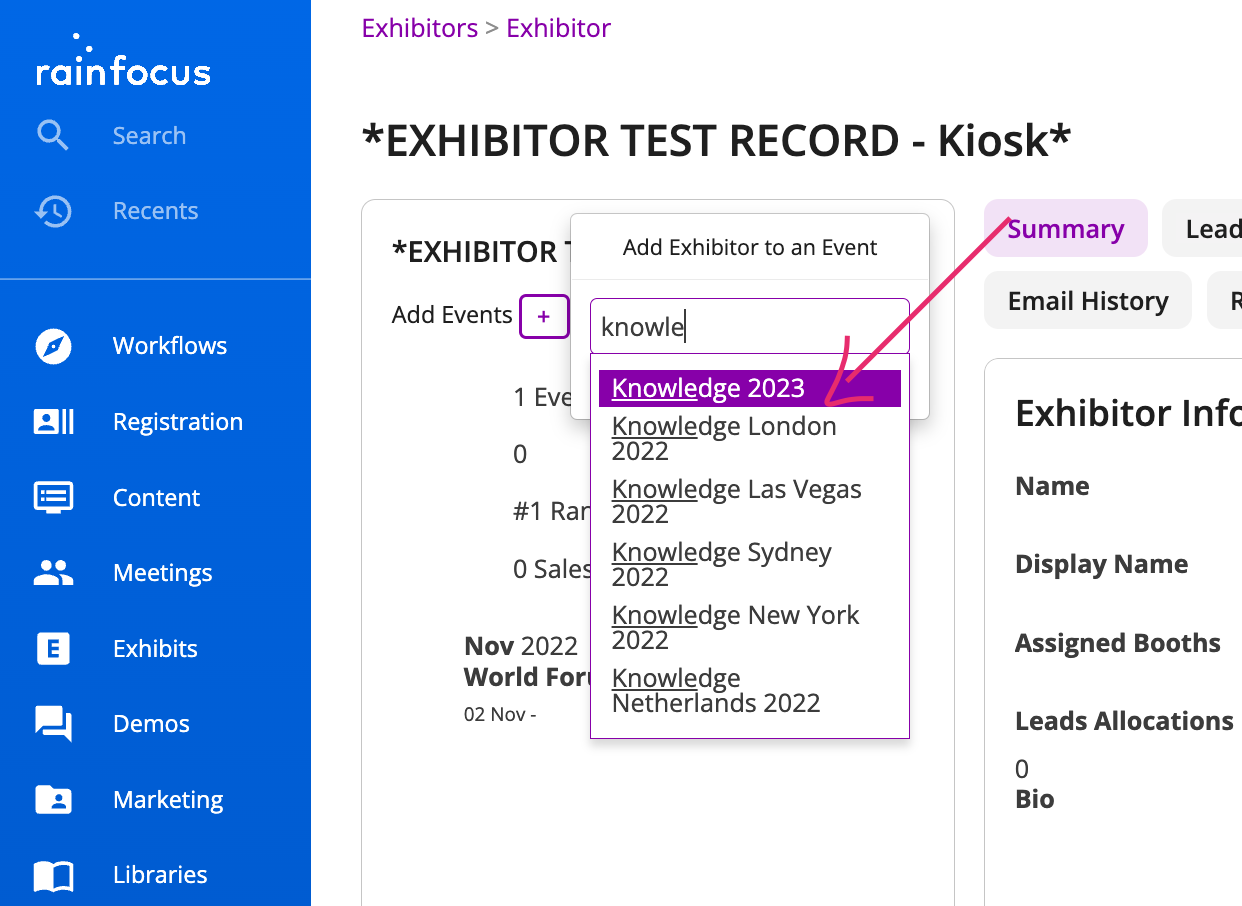1242x906 pixels.
Task: Open the Demos chat bubble icon
Action: point(53,724)
